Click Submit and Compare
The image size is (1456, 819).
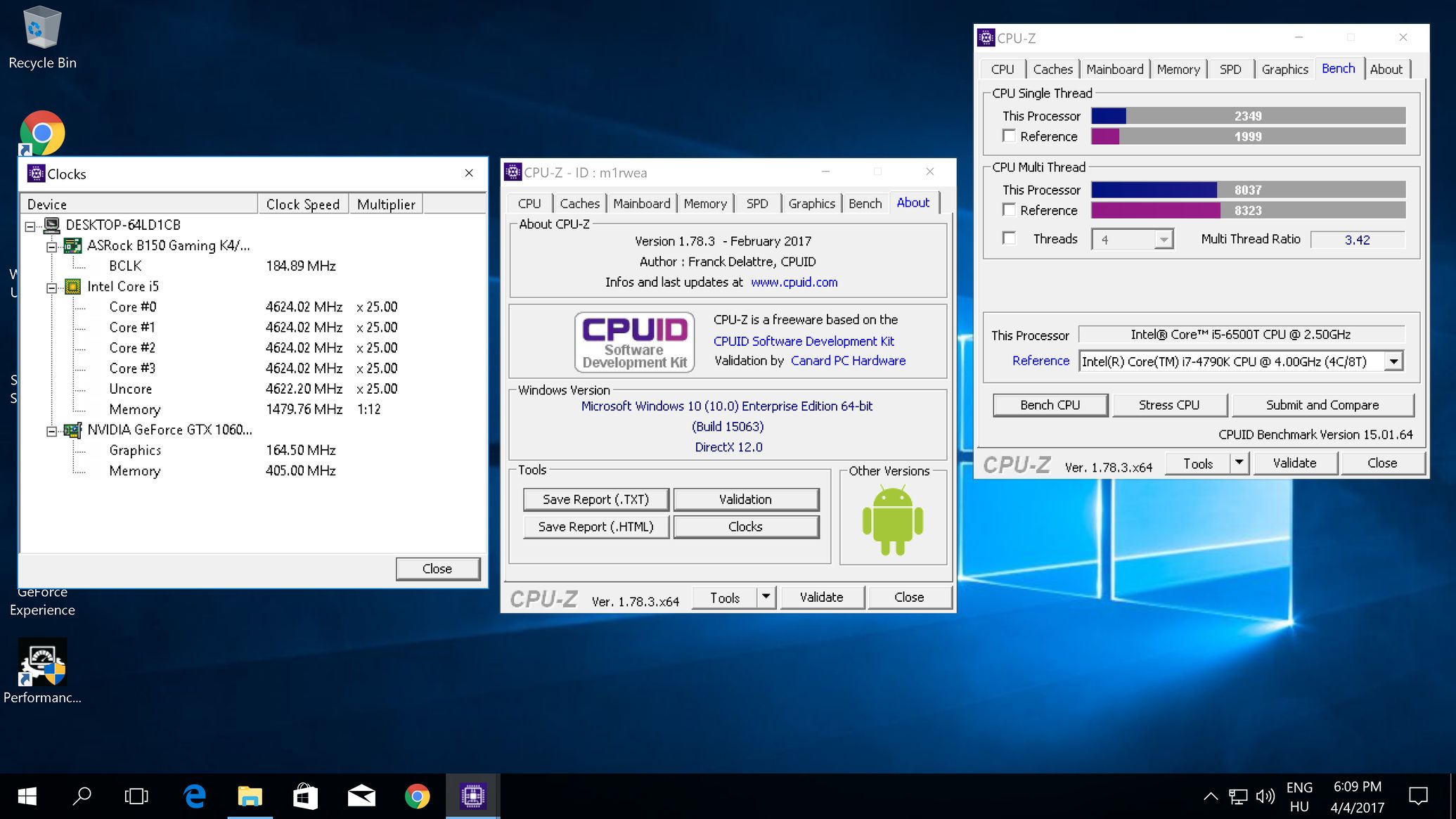pos(1322,405)
